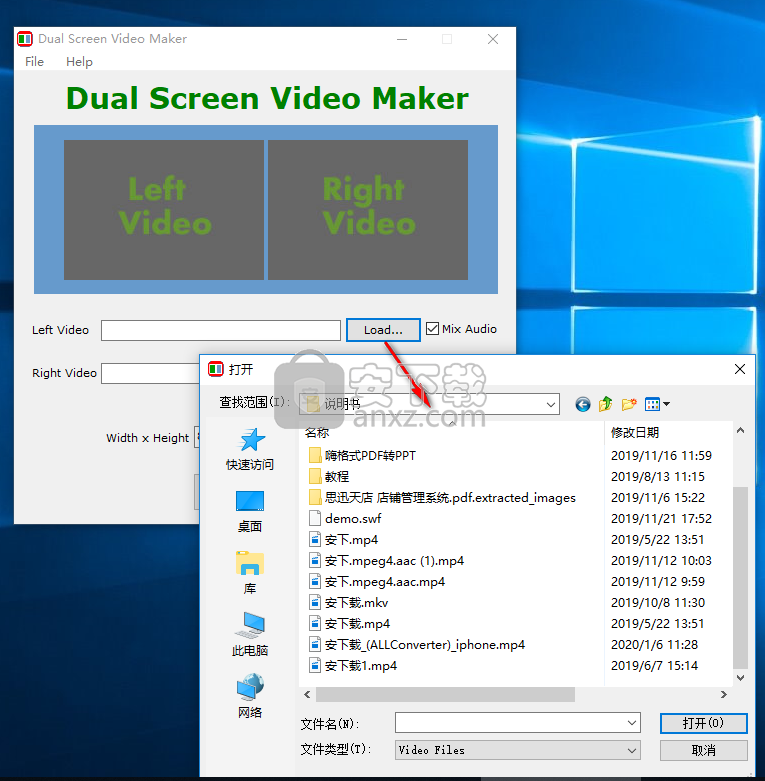Image resolution: width=765 pixels, height=781 pixels.
Task: Click Dual Screen Video Maker title icon
Action: pos(25,39)
